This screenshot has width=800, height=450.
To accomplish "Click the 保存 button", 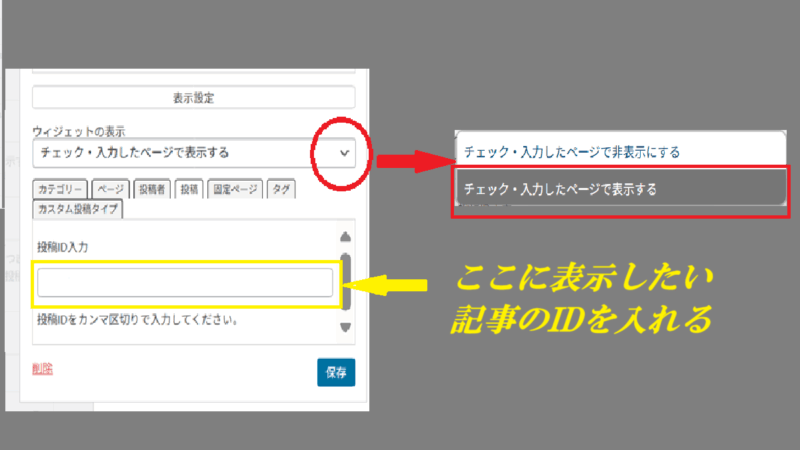I will pyautogui.click(x=336, y=372).
